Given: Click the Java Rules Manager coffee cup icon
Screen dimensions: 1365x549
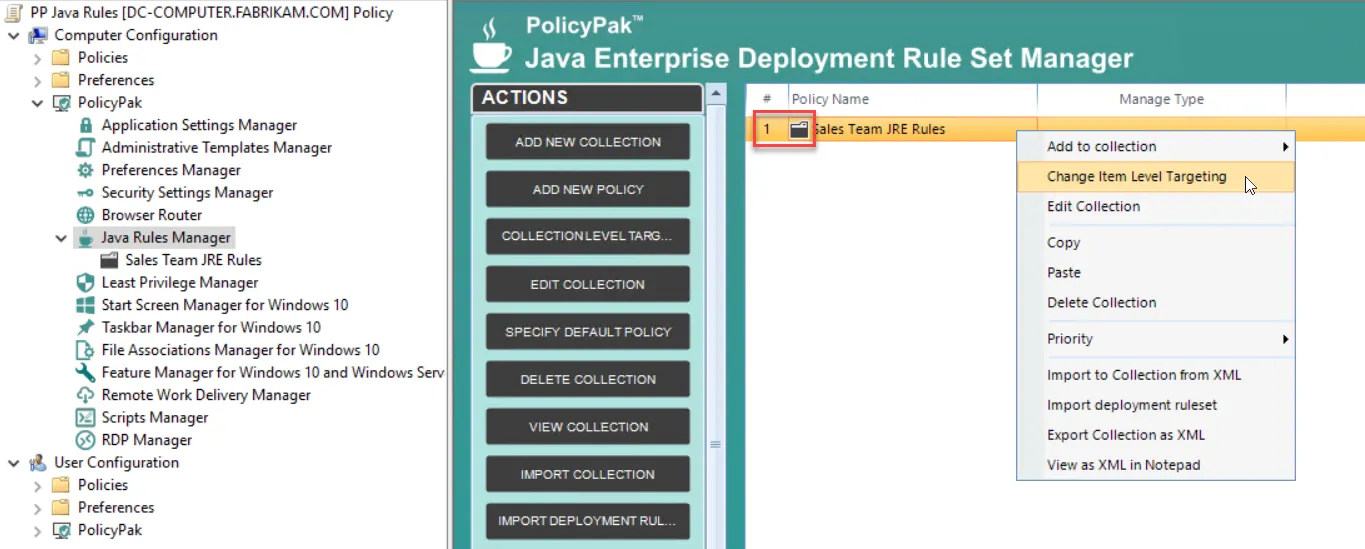Looking at the screenshot, I should click(x=85, y=237).
